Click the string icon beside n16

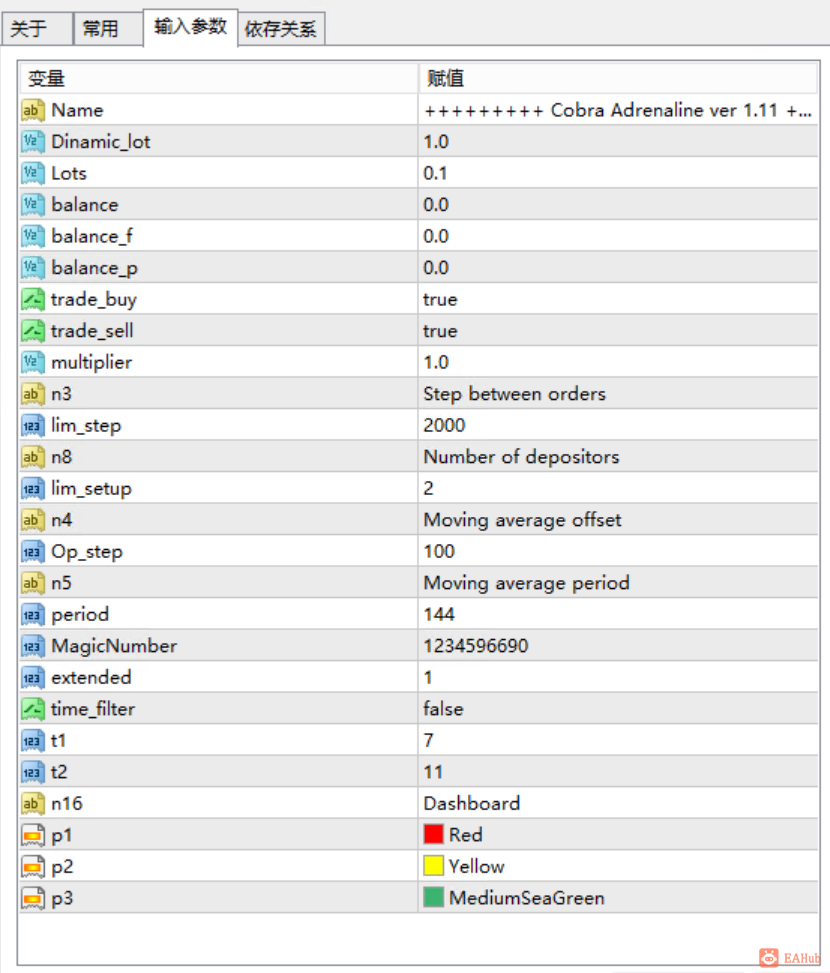click(33, 804)
